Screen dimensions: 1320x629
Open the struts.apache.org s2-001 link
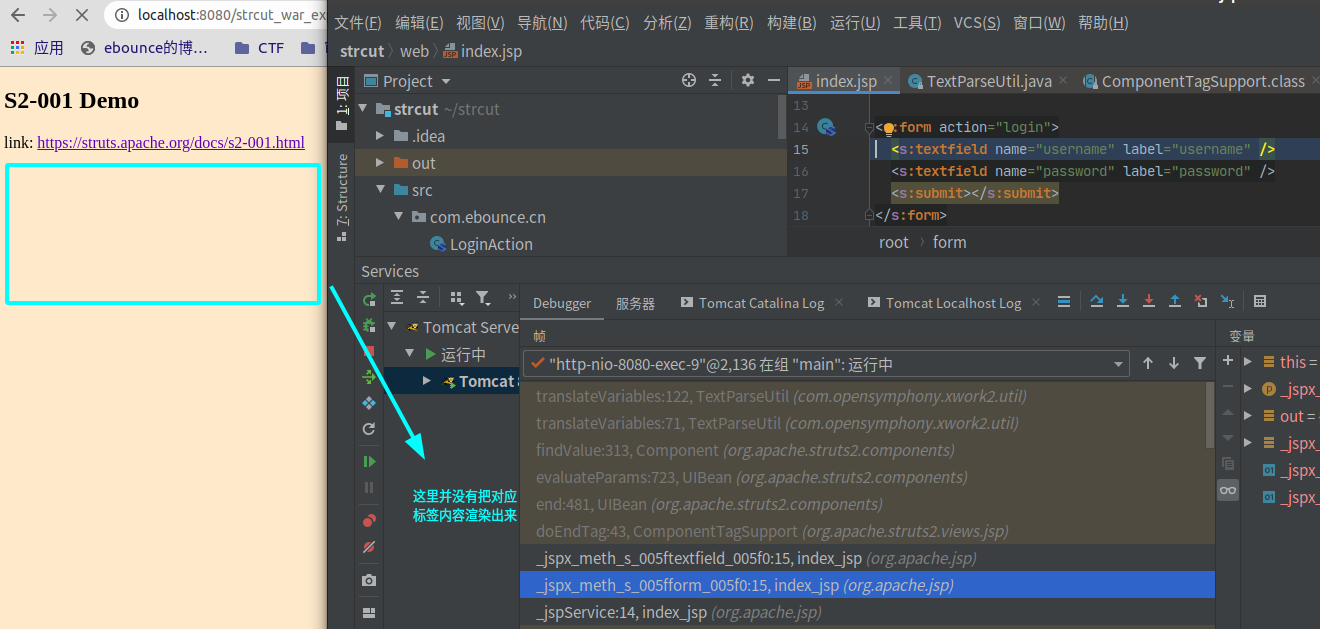click(x=170, y=143)
